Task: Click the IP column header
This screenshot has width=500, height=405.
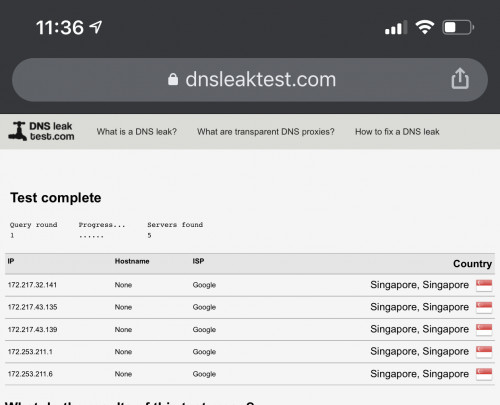Action: click(x=11, y=261)
